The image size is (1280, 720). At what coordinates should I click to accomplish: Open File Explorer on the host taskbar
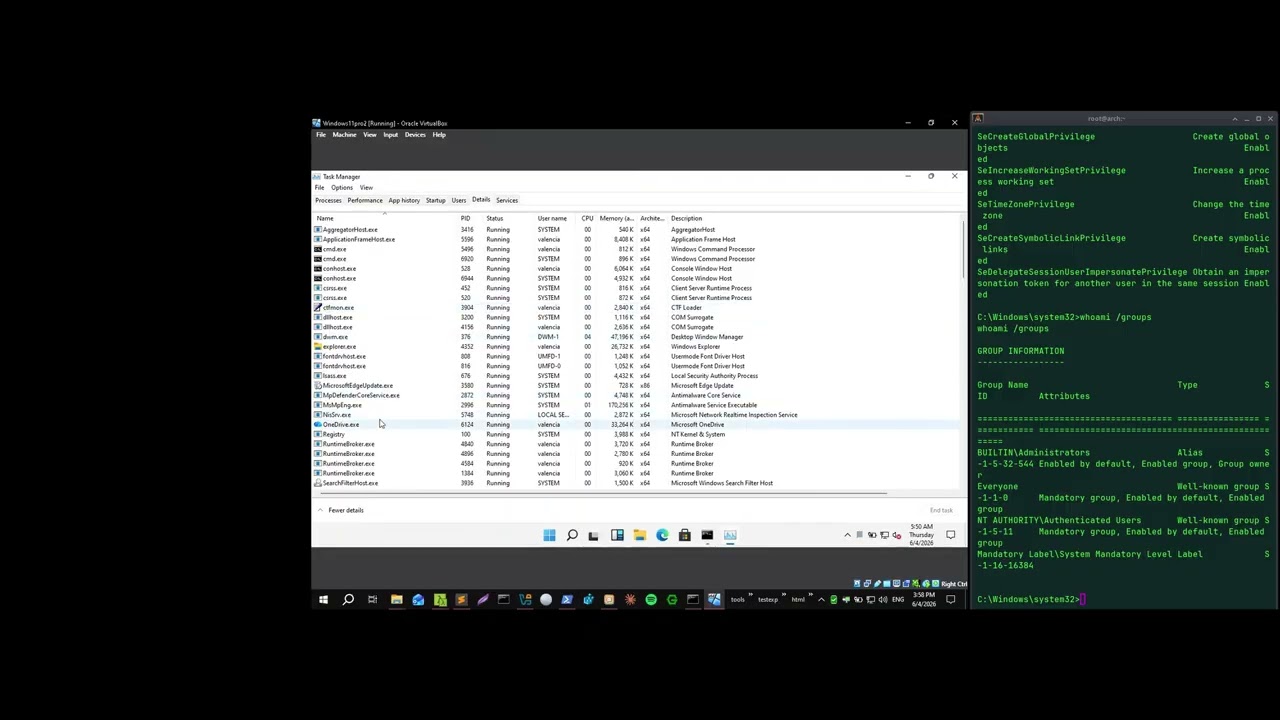(396, 600)
